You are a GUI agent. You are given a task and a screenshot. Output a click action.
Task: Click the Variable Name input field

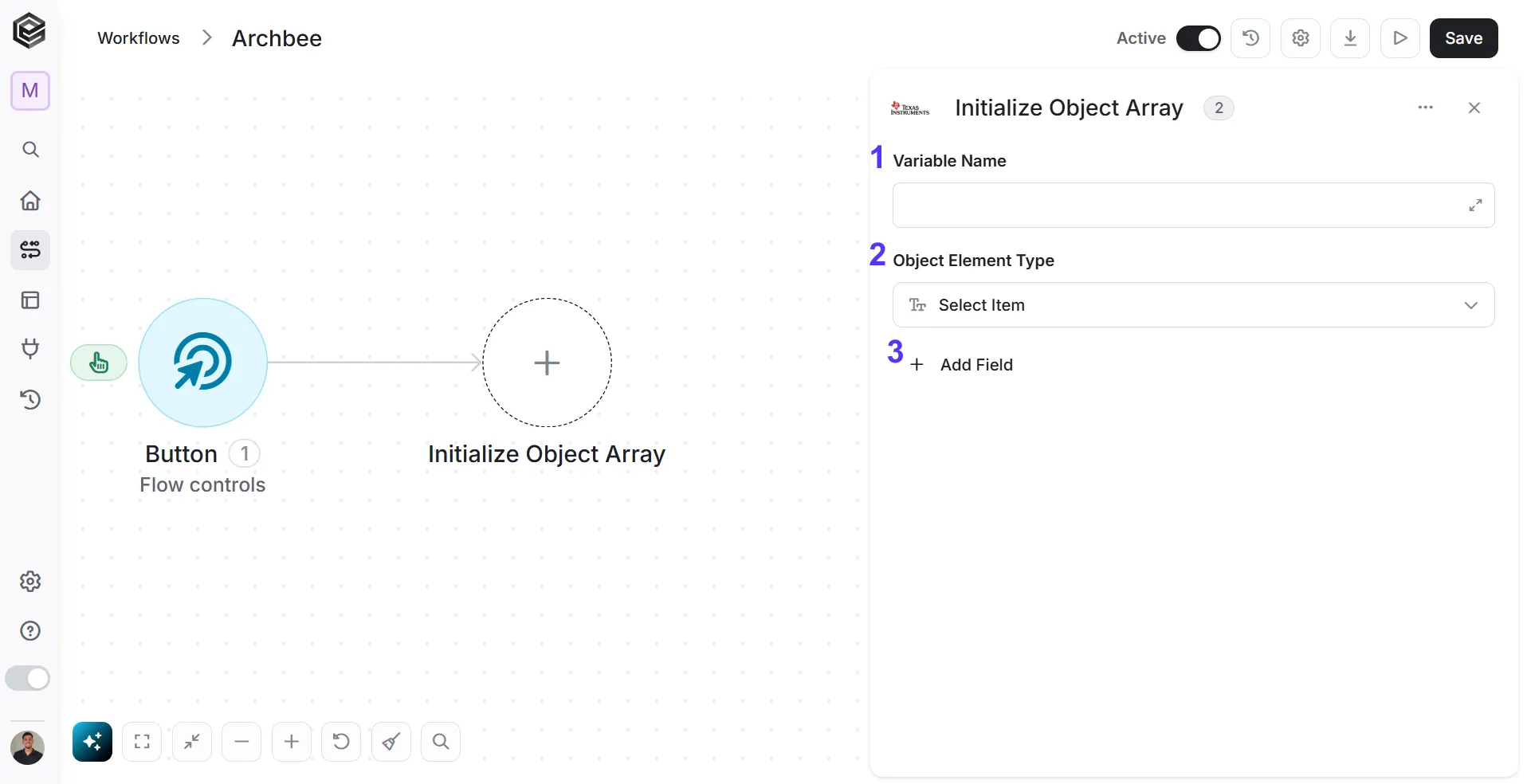click(1193, 206)
